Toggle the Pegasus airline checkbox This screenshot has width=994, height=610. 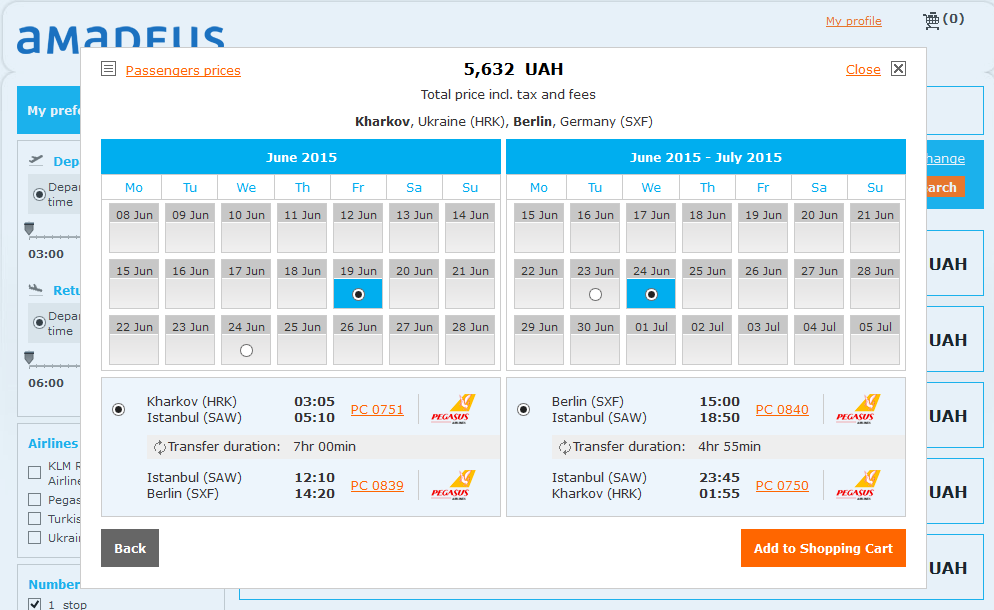(x=35, y=500)
